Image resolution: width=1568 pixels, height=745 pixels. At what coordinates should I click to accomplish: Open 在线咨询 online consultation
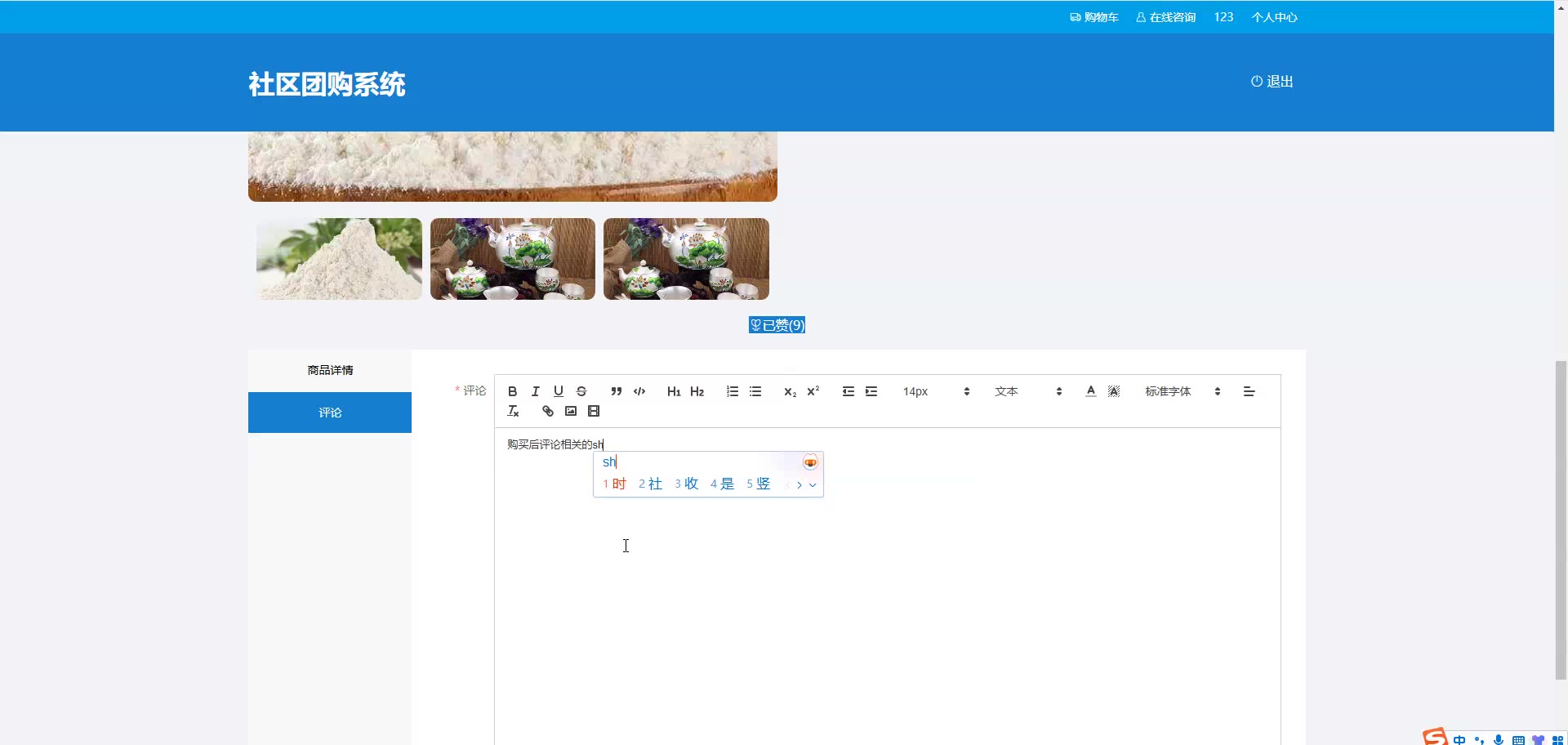click(1165, 17)
